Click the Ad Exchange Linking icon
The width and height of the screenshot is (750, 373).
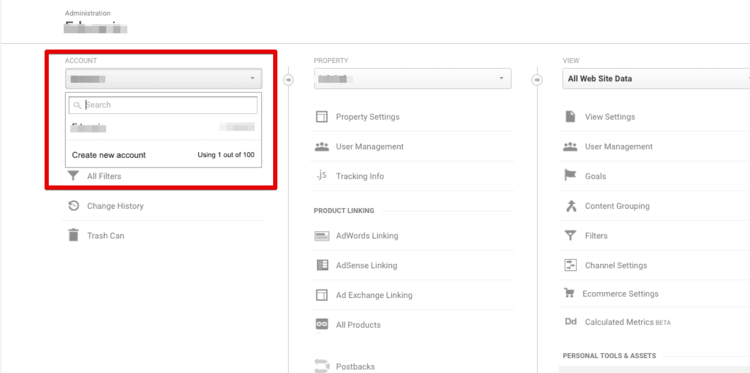322,295
